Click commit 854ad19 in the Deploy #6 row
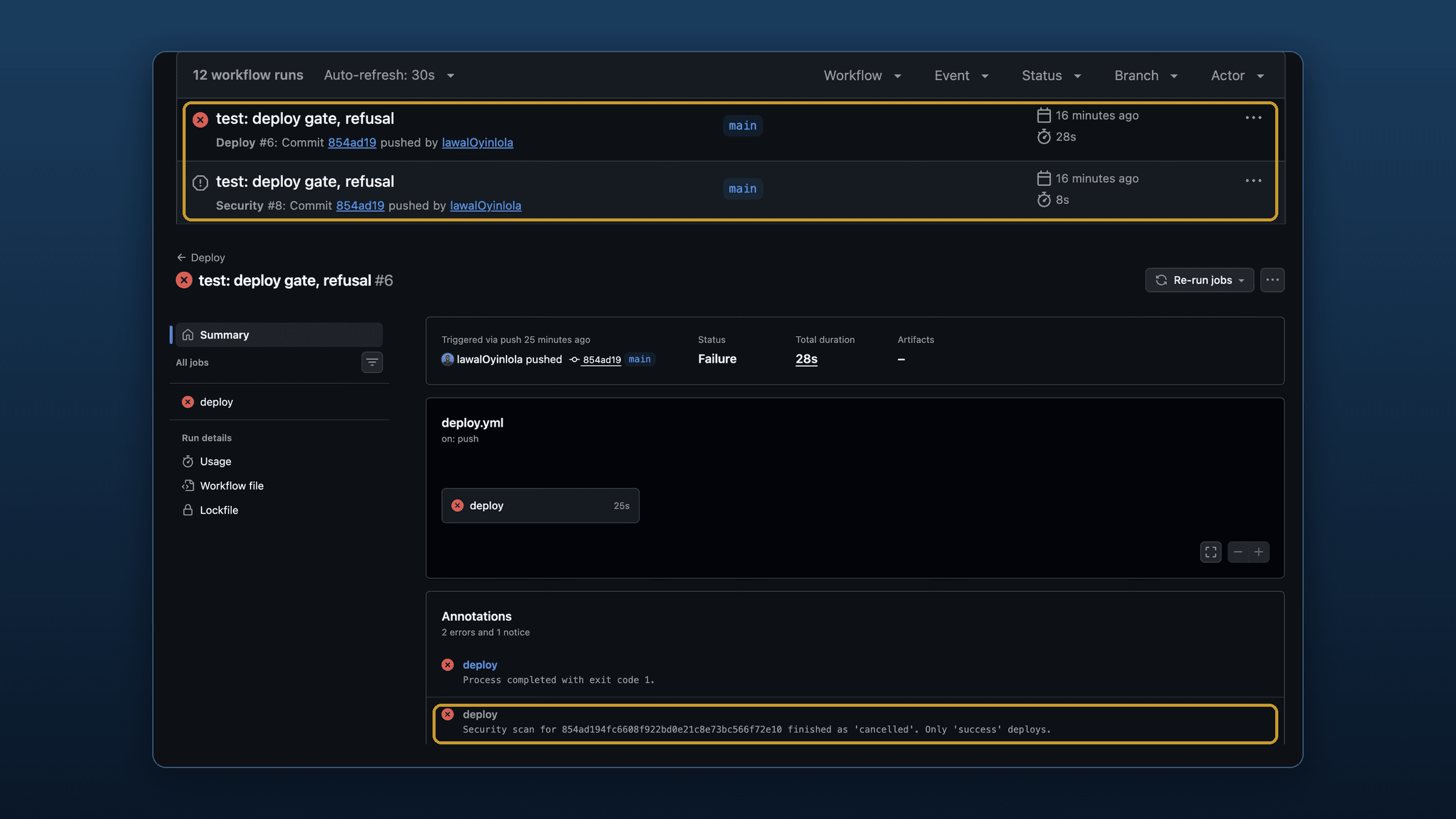This screenshot has width=1456, height=819. (352, 143)
